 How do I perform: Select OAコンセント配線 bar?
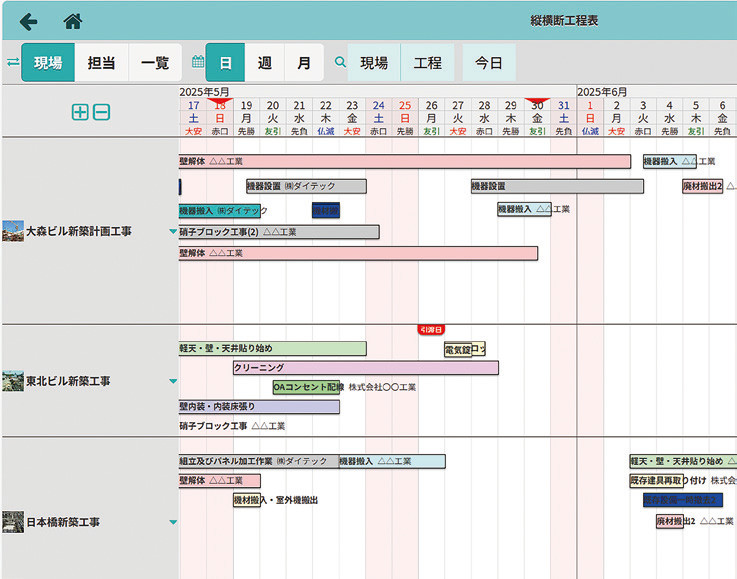pyautogui.click(x=306, y=387)
